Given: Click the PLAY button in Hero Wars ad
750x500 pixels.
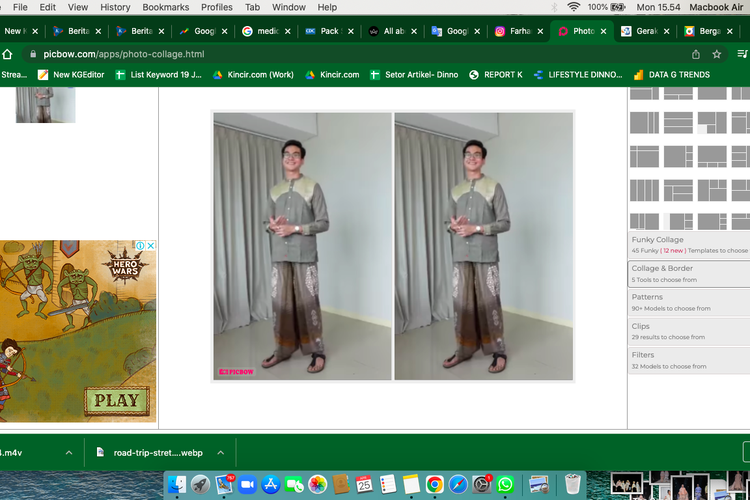Looking at the screenshot, I should point(116,401).
